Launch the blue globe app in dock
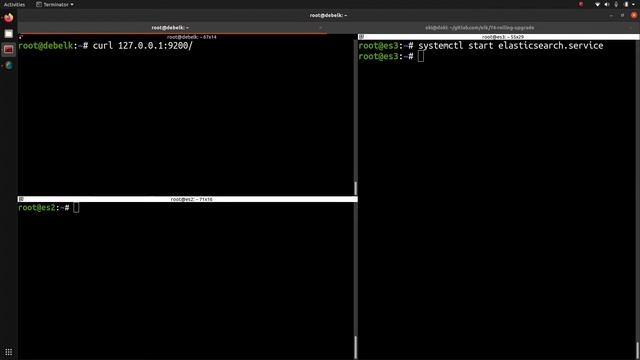The width and height of the screenshot is (640, 360). pyautogui.click(x=9, y=65)
